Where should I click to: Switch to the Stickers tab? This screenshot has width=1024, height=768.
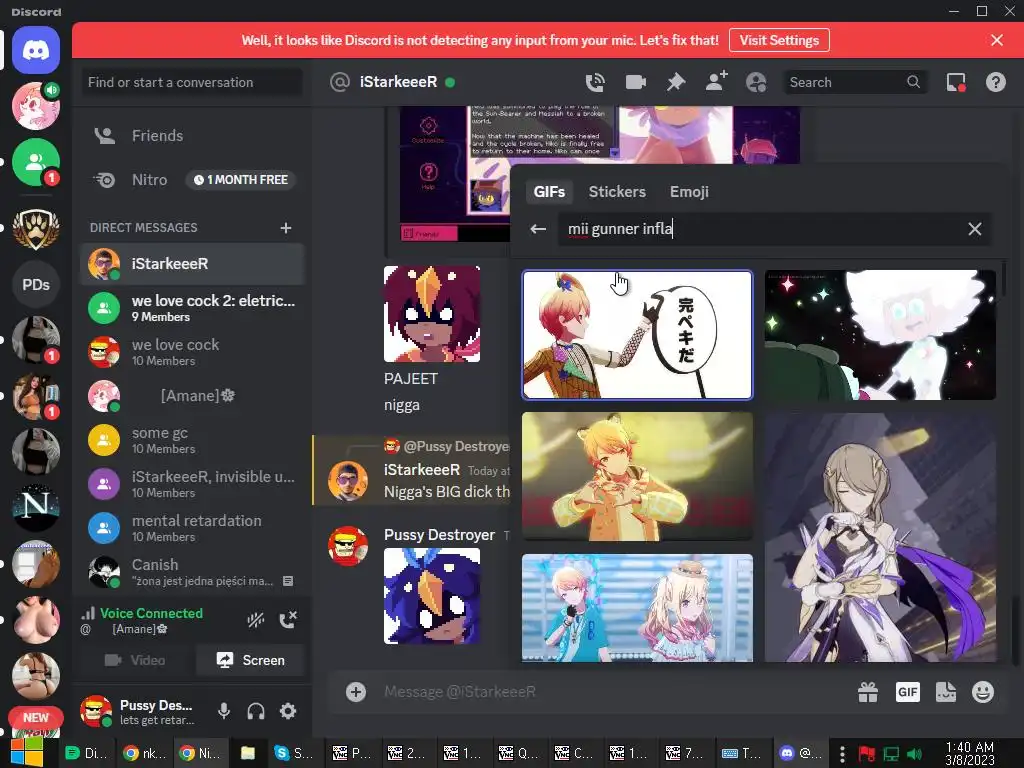617,191
